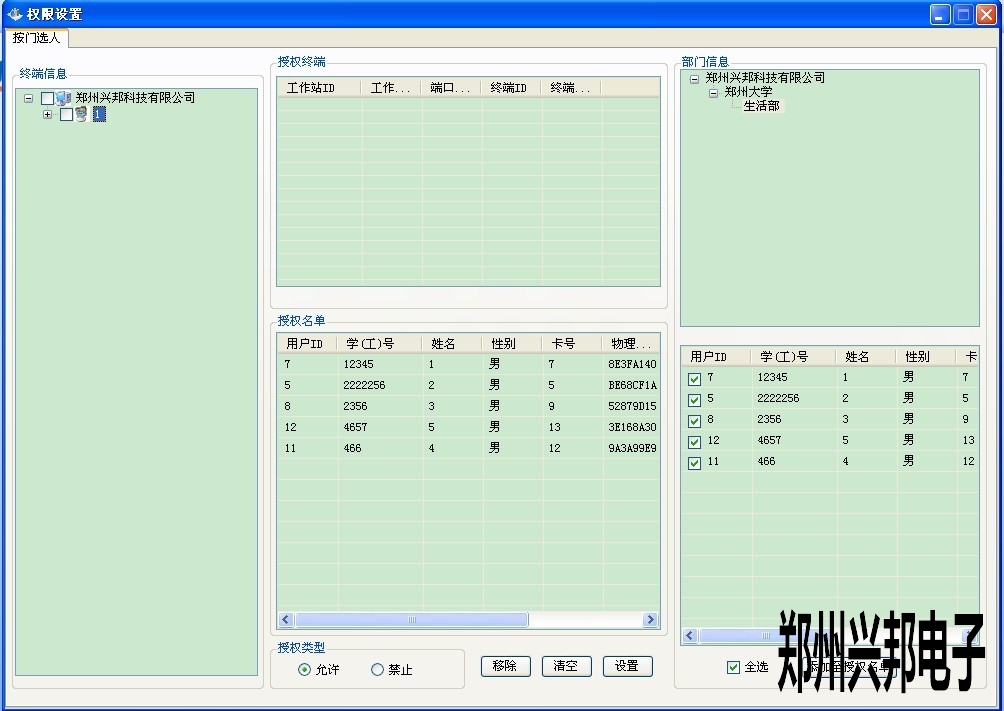Screen dimensions: 1004x711
Task: Select 郑州兴邦科技有限公司 label in terminal tree
Action: 135,97
